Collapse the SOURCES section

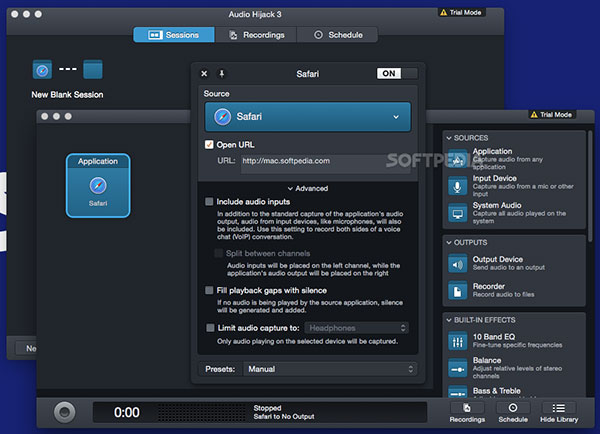click(x=449, y=138)
